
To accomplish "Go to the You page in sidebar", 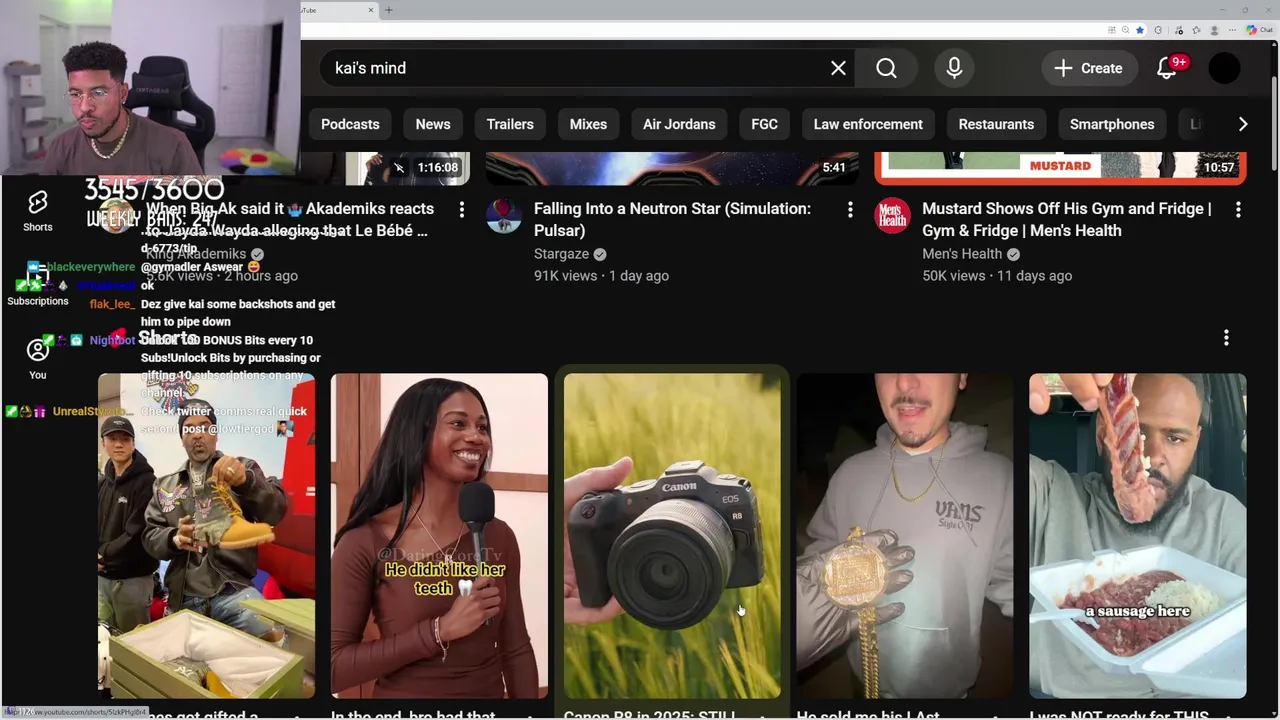I will [38, 359].
